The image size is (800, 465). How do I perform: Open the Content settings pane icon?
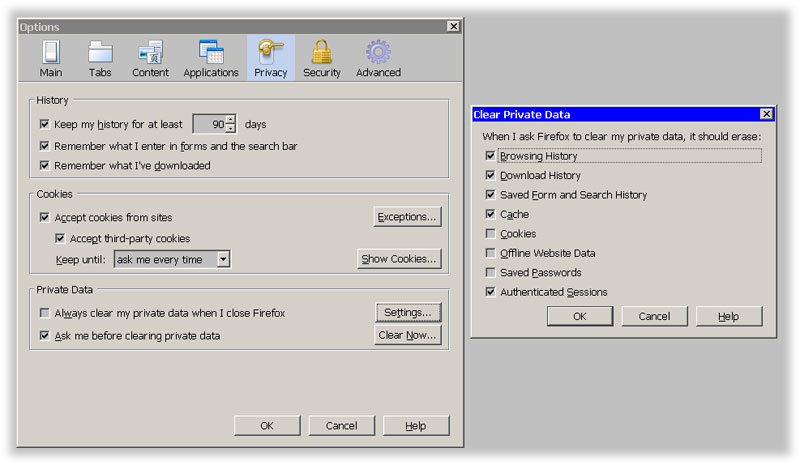click(x=150, y=58)
